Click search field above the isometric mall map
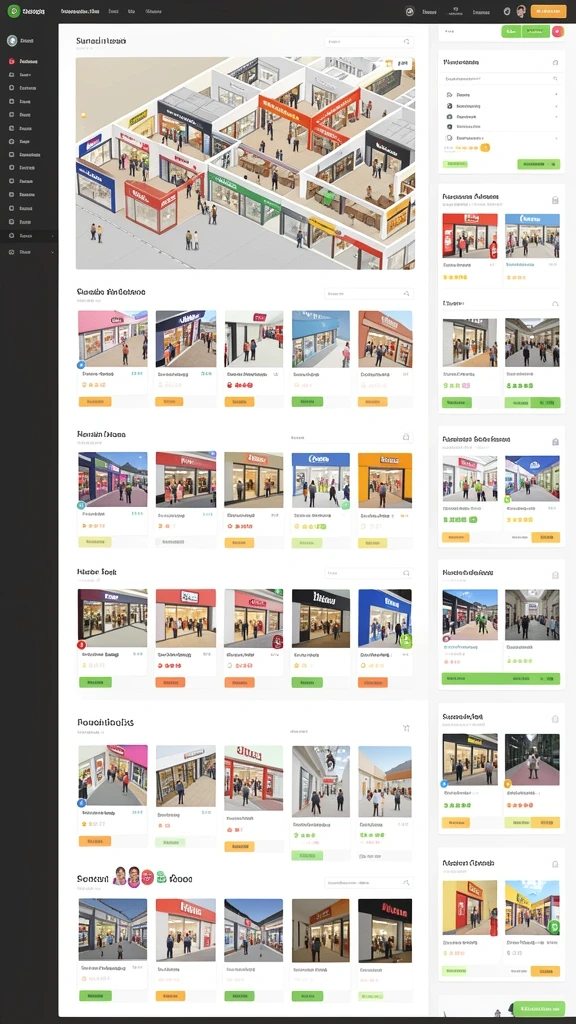This screenshot has width=576, height=1024. [368, 42]
